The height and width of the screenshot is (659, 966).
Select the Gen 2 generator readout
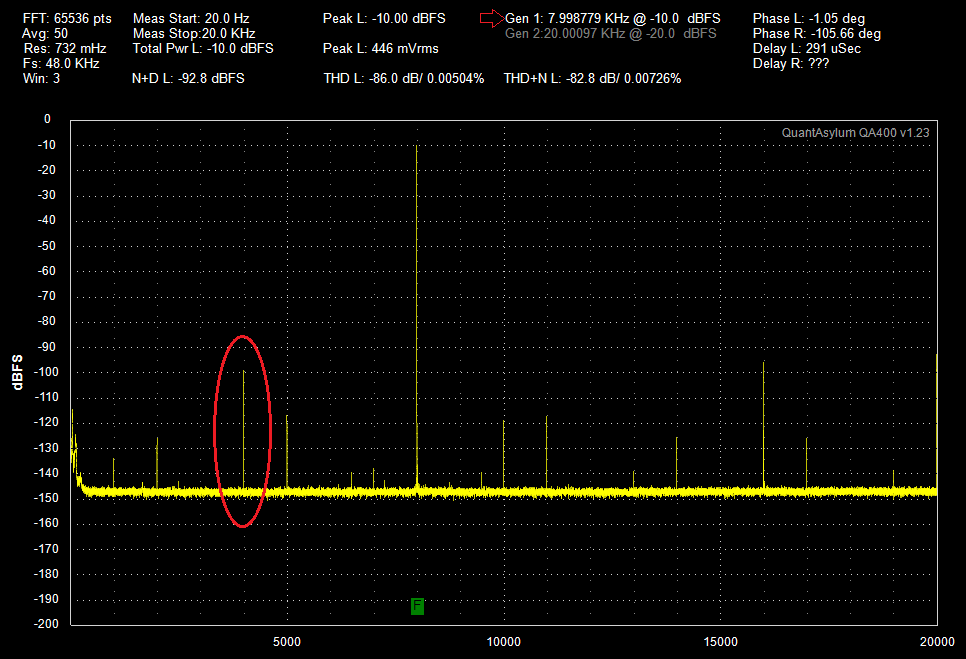tap(611, 33)
